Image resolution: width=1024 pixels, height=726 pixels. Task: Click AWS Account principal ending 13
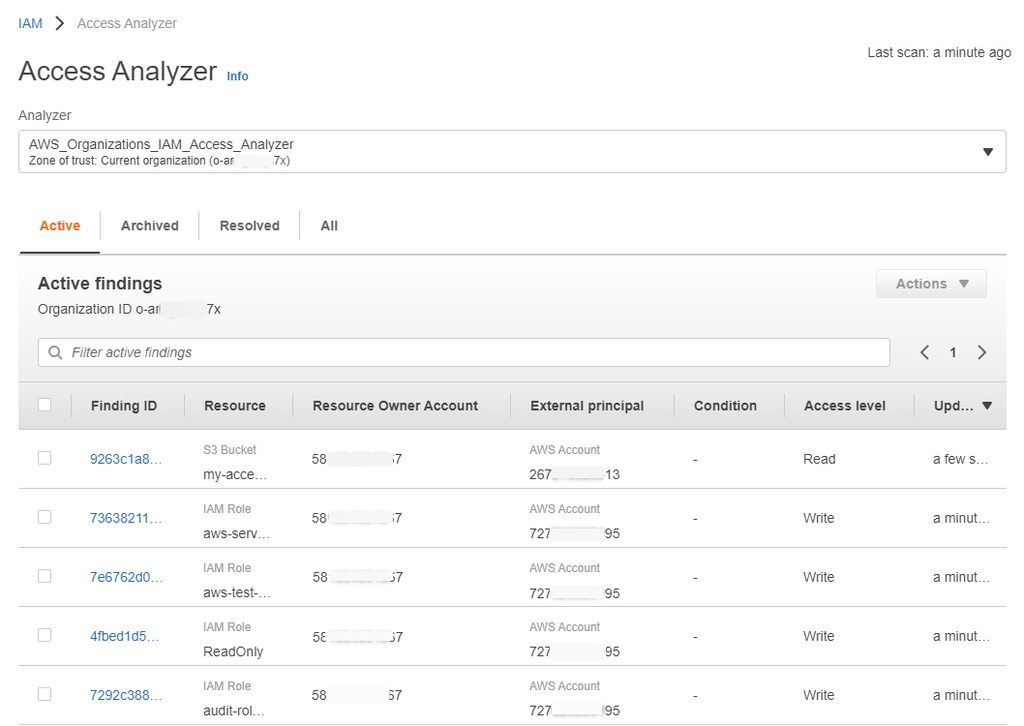pyautogui.click(x=574, y=475)
